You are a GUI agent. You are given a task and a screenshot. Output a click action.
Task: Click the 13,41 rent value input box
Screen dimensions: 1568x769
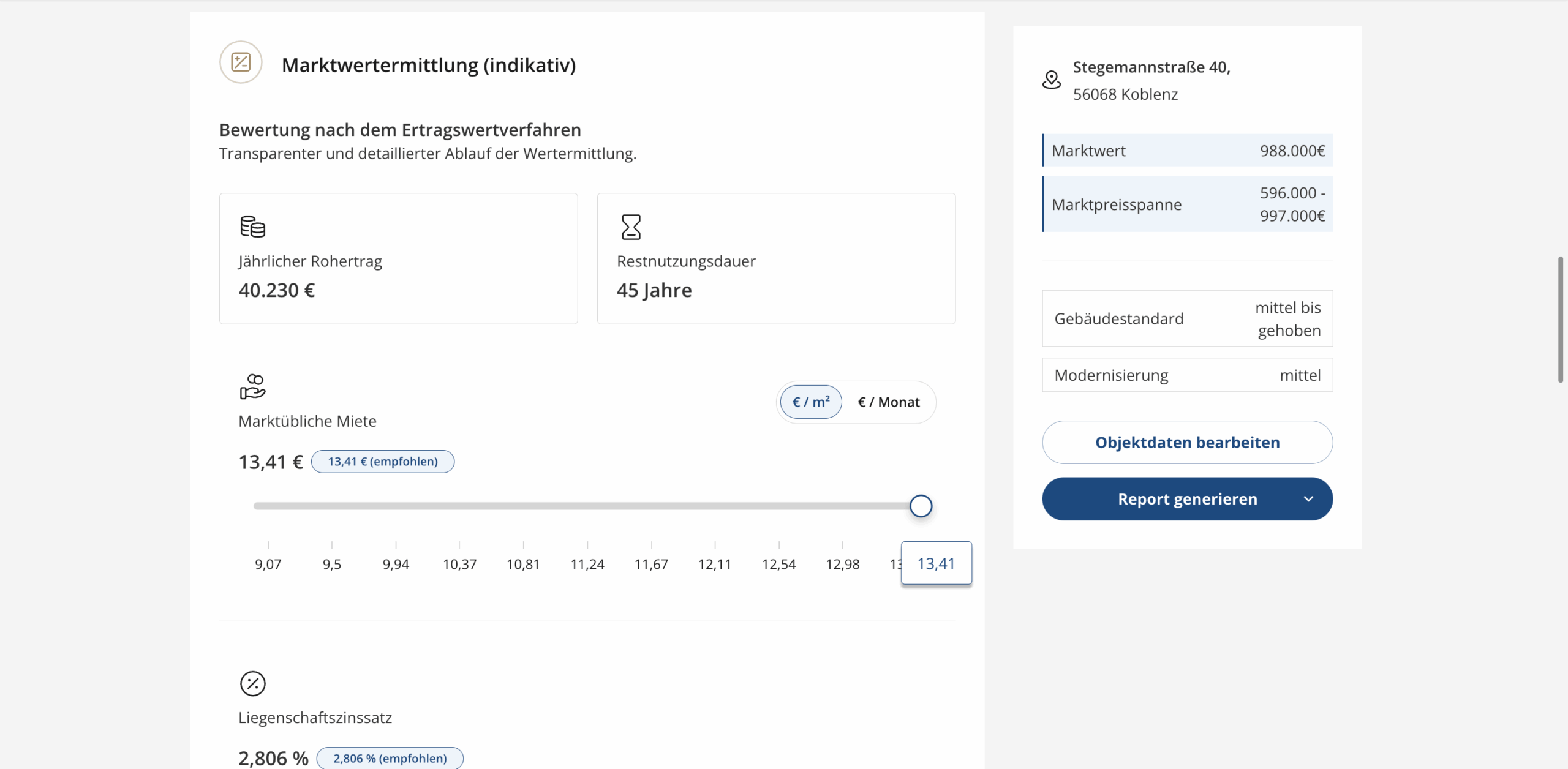(x=936, y=563)
